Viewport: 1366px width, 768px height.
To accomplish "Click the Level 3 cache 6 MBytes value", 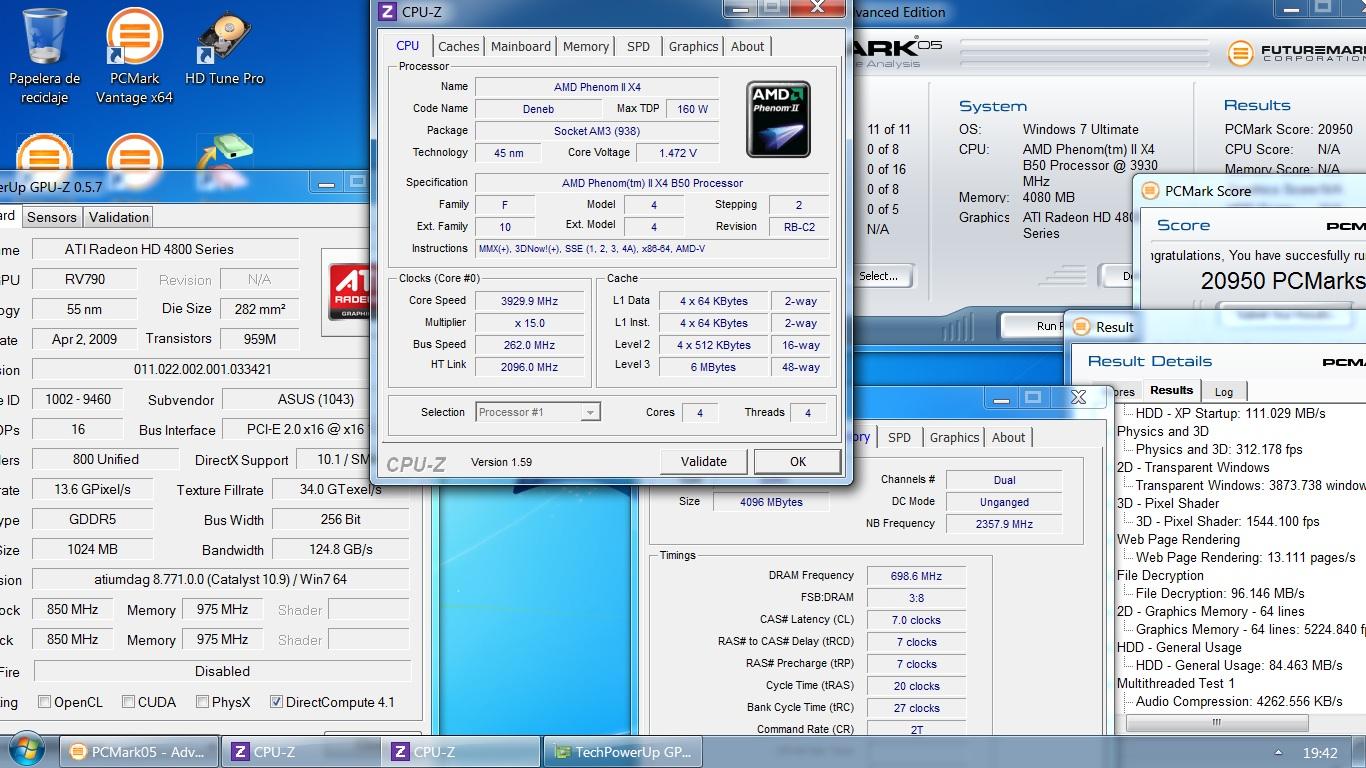I will pos(713,367).
